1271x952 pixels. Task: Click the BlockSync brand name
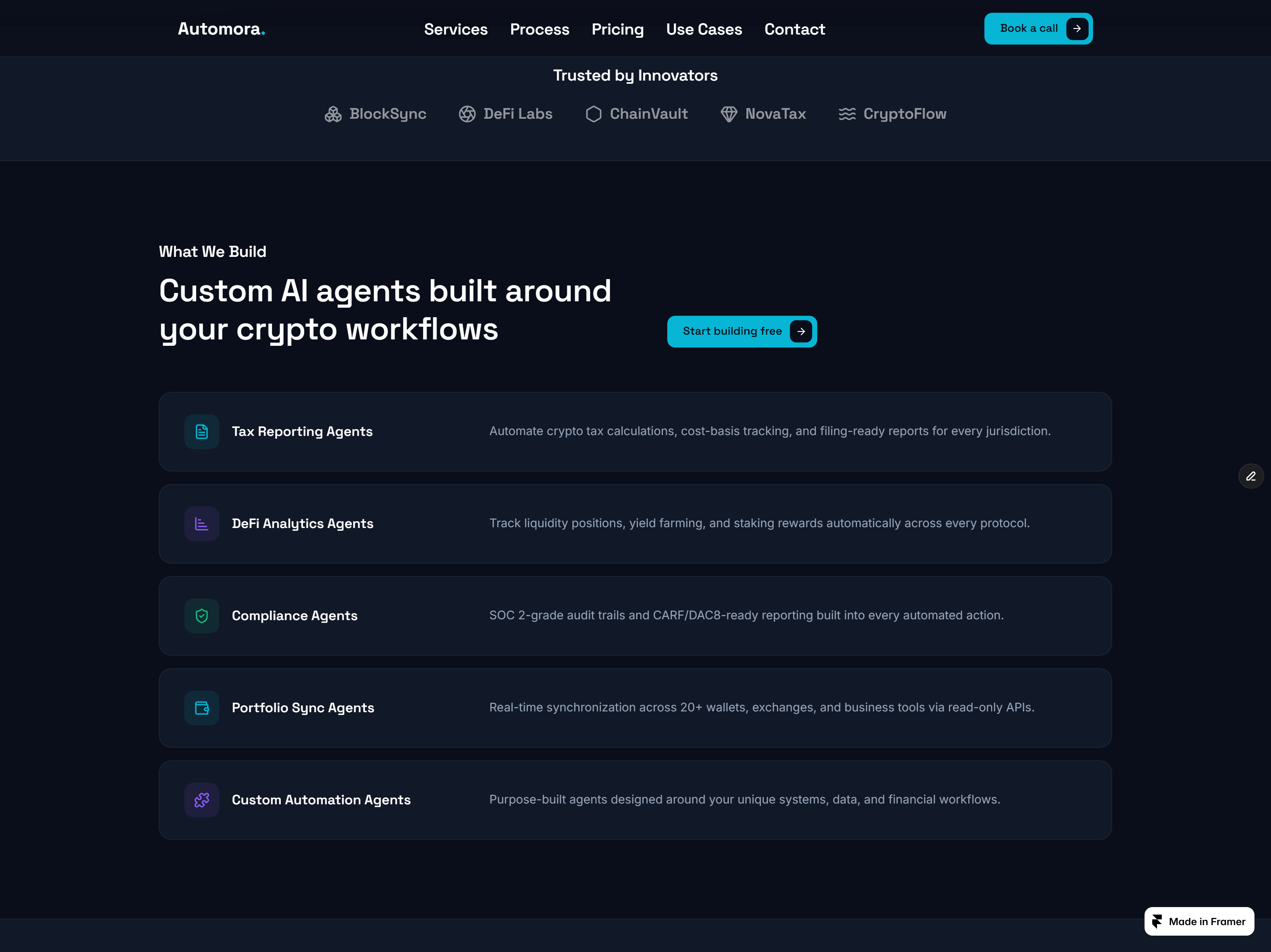tap(388, 114)
